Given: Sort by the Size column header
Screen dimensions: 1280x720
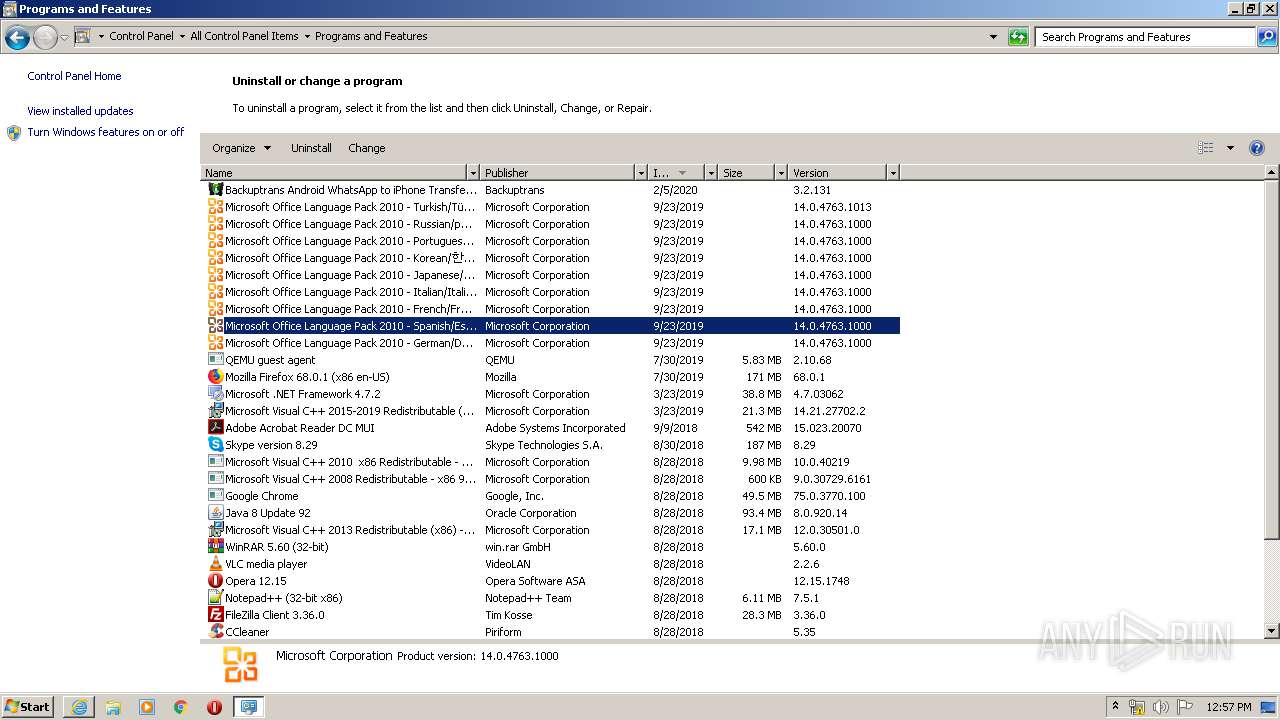Looking at the screenshot, I should [x=747, y=173].
